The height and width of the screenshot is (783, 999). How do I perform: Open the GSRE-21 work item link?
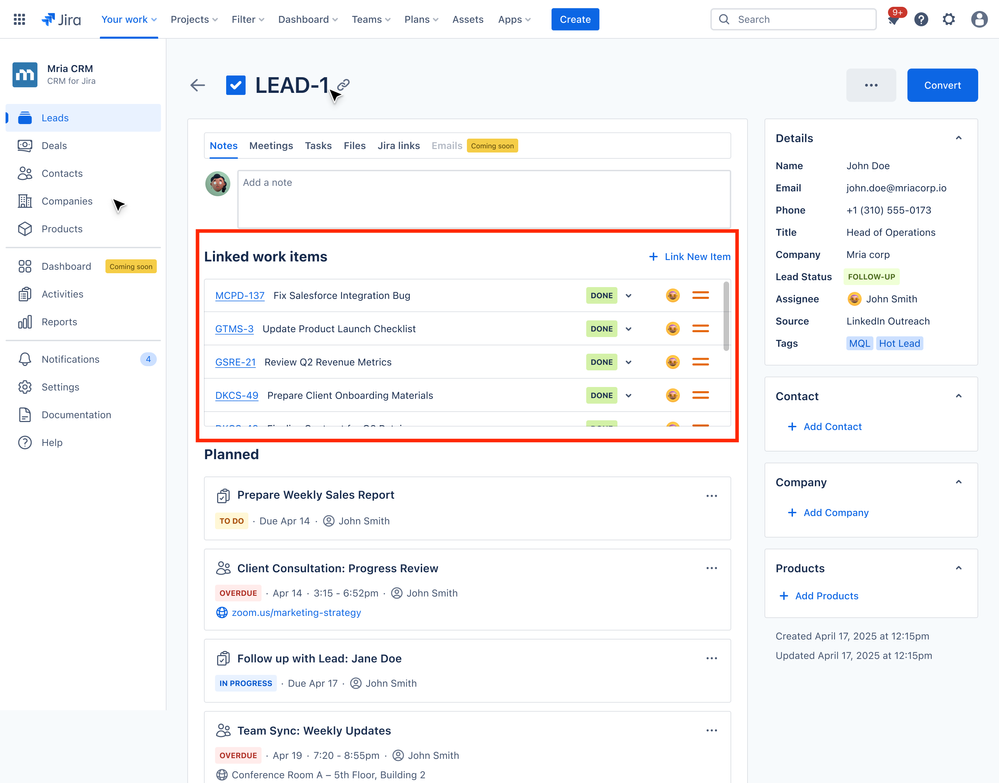click(x=235, y=361)
